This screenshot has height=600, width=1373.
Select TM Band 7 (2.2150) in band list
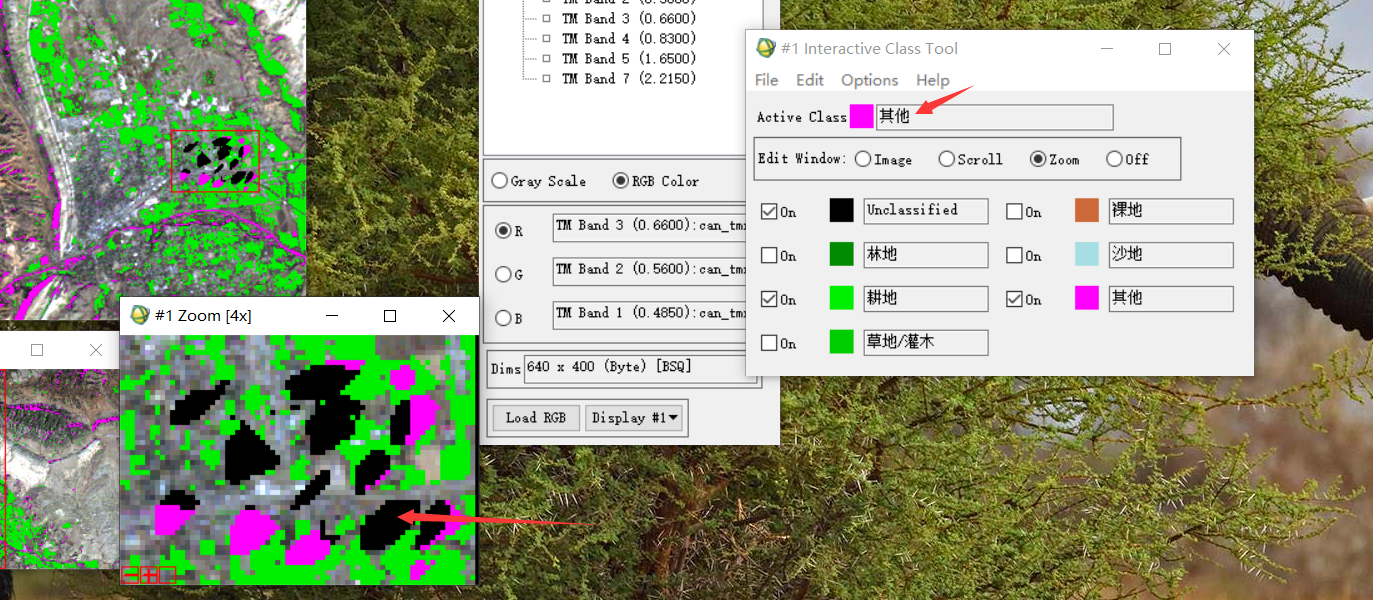click(x=628, y=79)
